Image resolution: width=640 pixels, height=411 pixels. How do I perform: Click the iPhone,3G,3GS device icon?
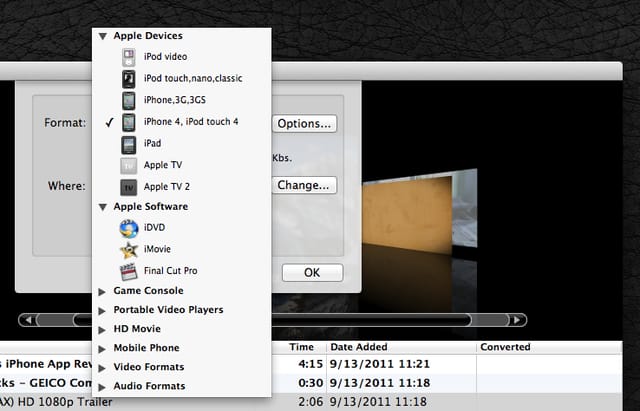click(x=129, y=100)
